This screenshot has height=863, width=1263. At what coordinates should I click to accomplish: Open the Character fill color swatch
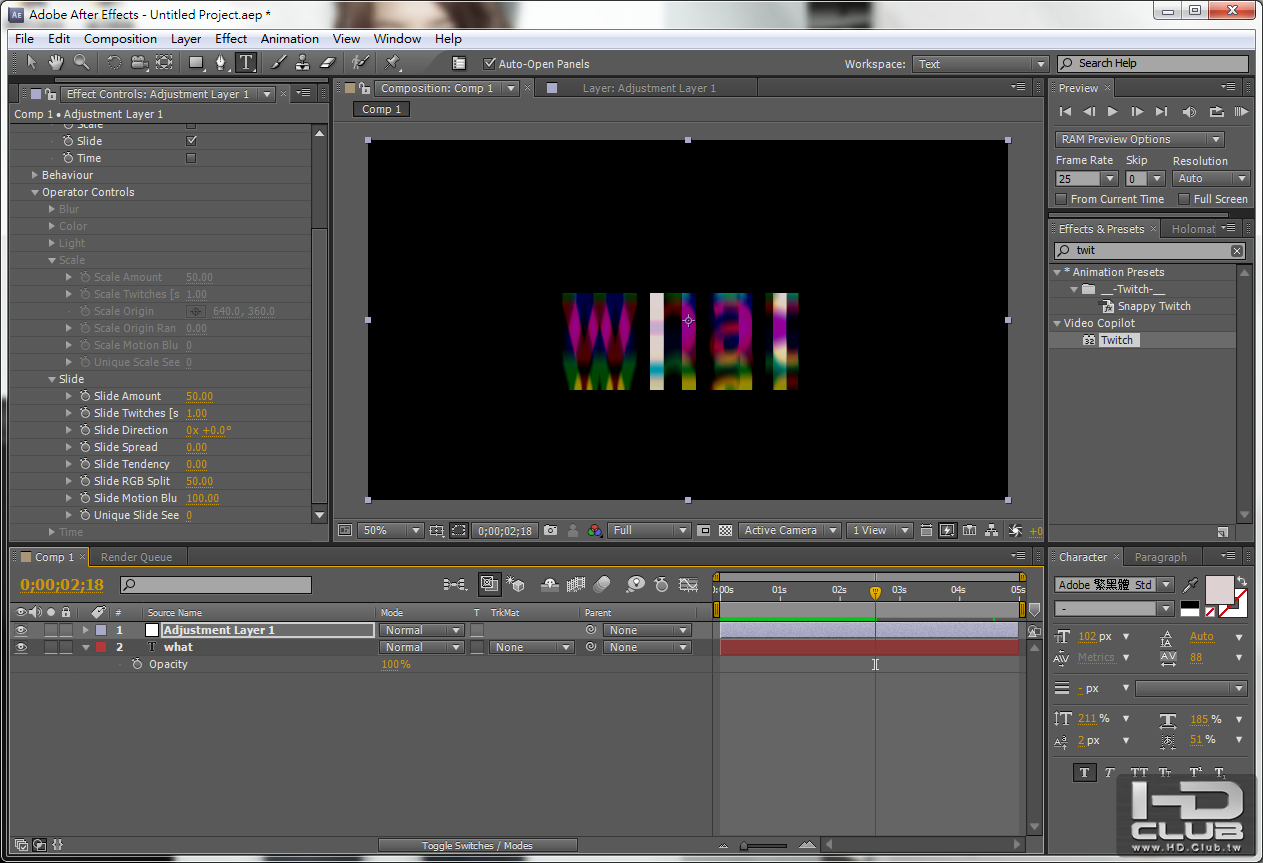[1219, 591]
